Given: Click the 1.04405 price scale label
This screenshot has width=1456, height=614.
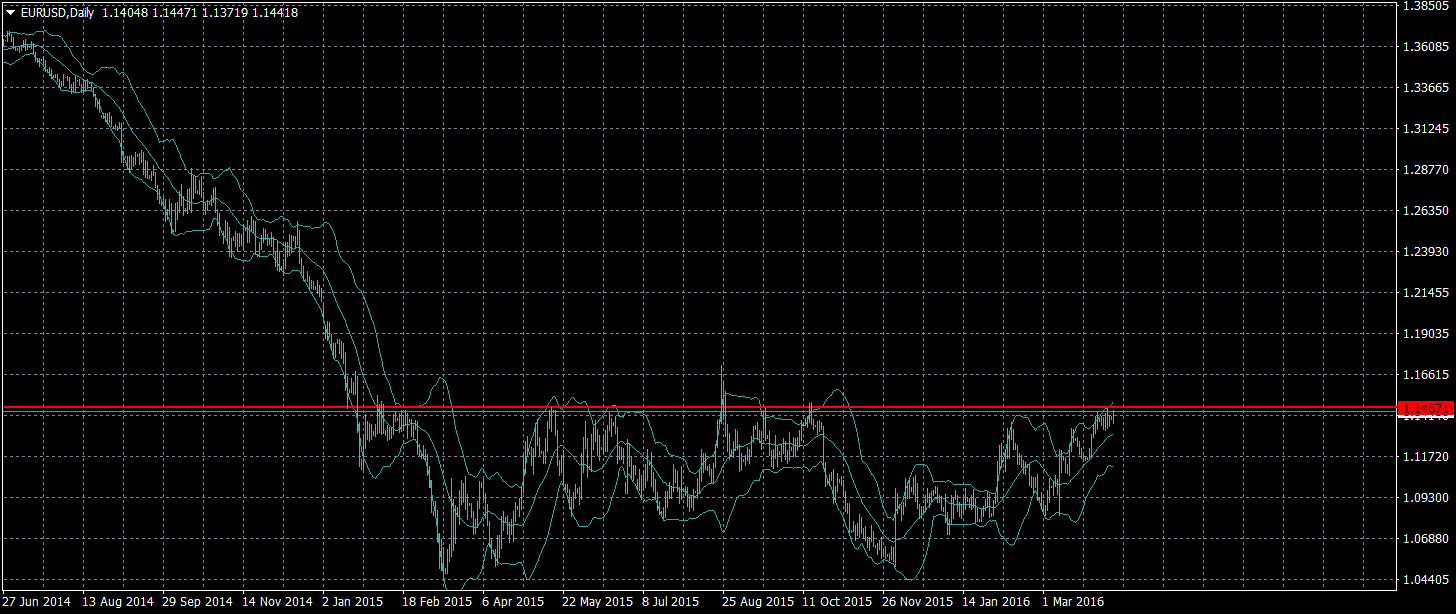Looking at the screenshot, I should 1426,580.
